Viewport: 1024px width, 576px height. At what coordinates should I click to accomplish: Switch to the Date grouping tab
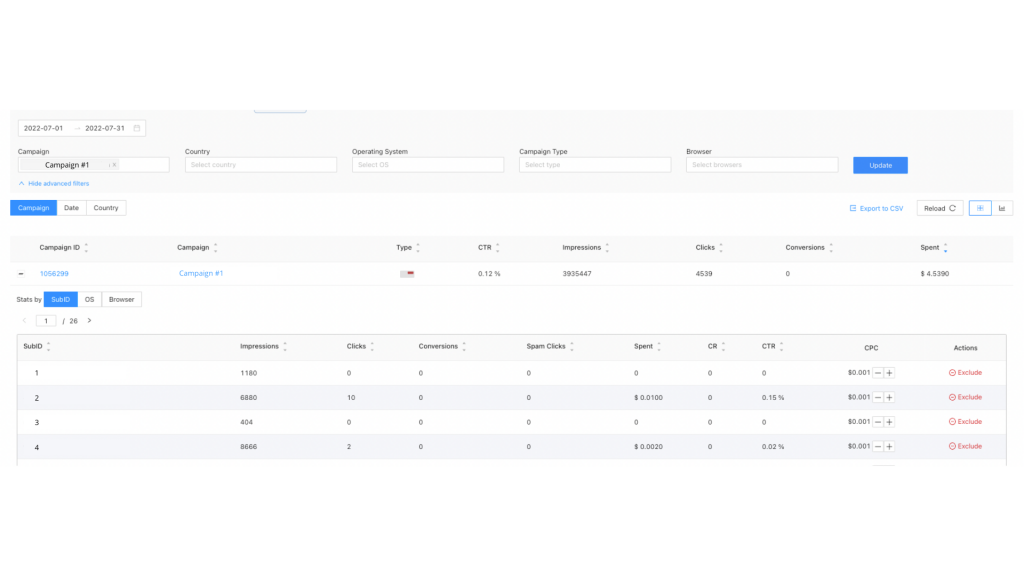click(71, 208)
